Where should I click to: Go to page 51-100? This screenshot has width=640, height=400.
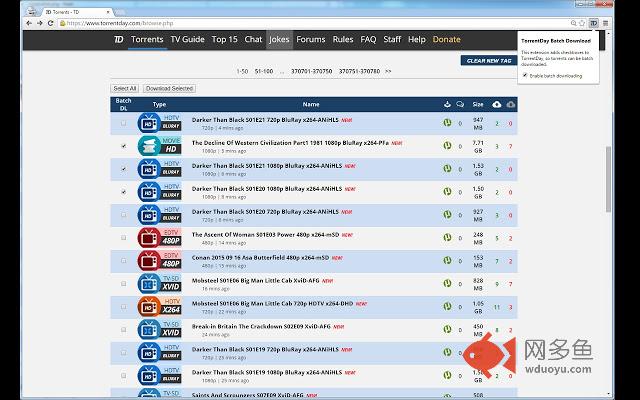264,71
